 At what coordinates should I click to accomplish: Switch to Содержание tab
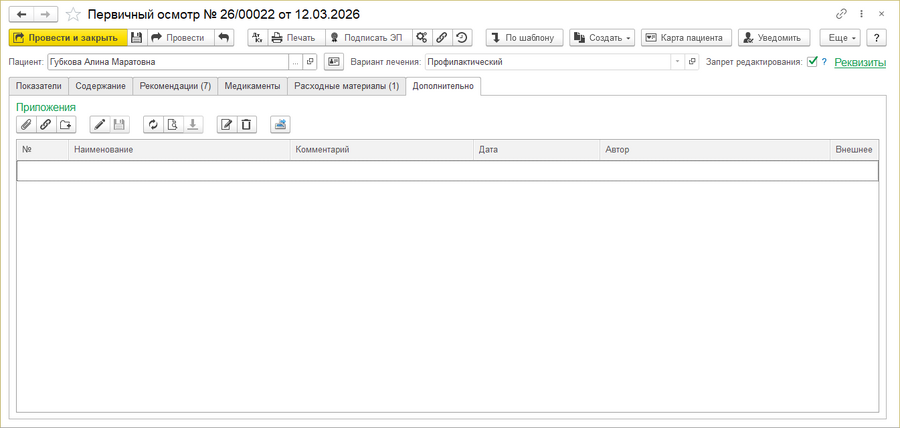tap(101, 86)
